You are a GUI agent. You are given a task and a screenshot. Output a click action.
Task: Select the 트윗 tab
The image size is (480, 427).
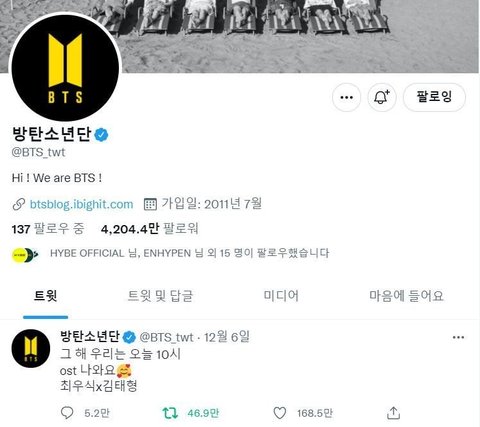point(46,296)
